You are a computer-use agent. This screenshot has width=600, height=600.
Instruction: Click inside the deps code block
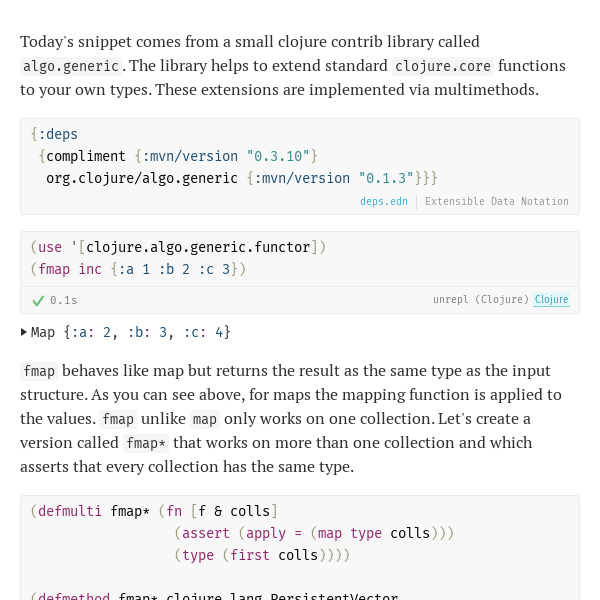[x=300, y=166]
